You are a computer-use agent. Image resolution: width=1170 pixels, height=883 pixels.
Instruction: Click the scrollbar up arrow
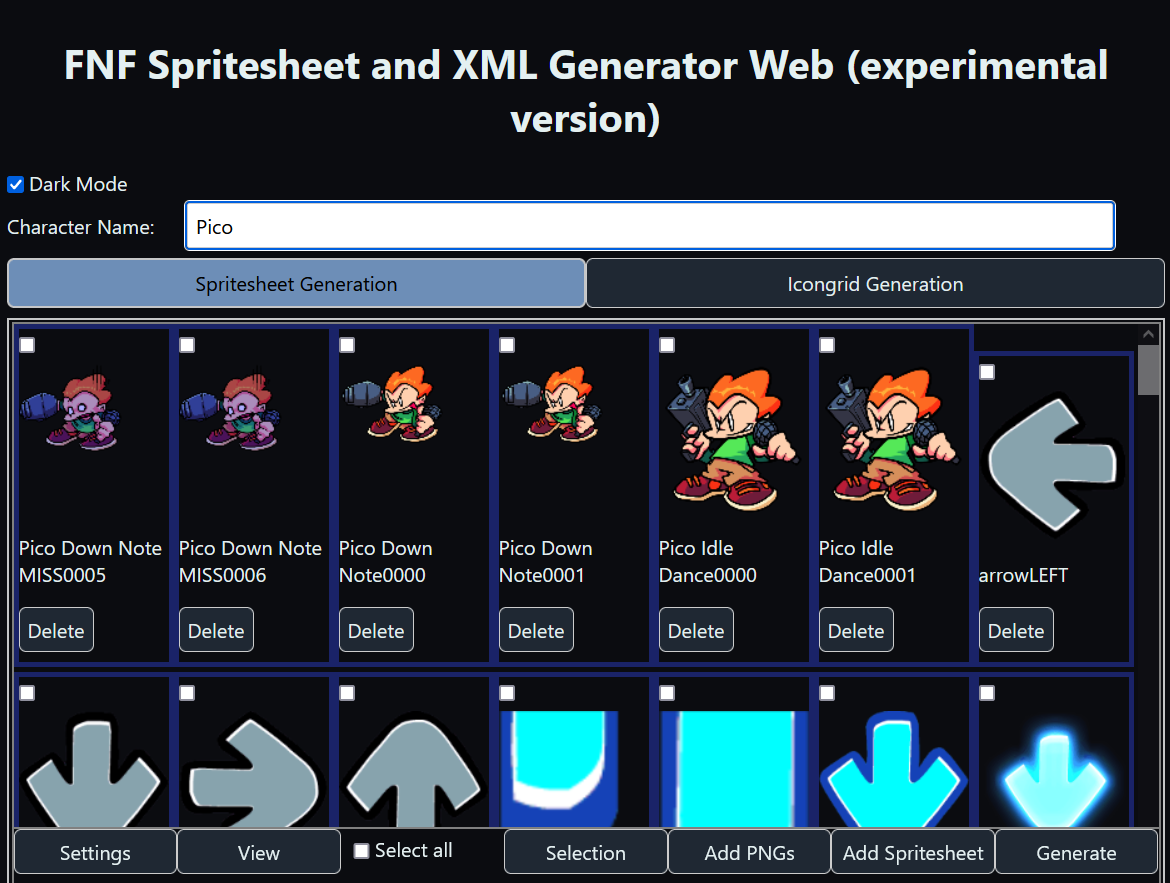(1148, 334)
